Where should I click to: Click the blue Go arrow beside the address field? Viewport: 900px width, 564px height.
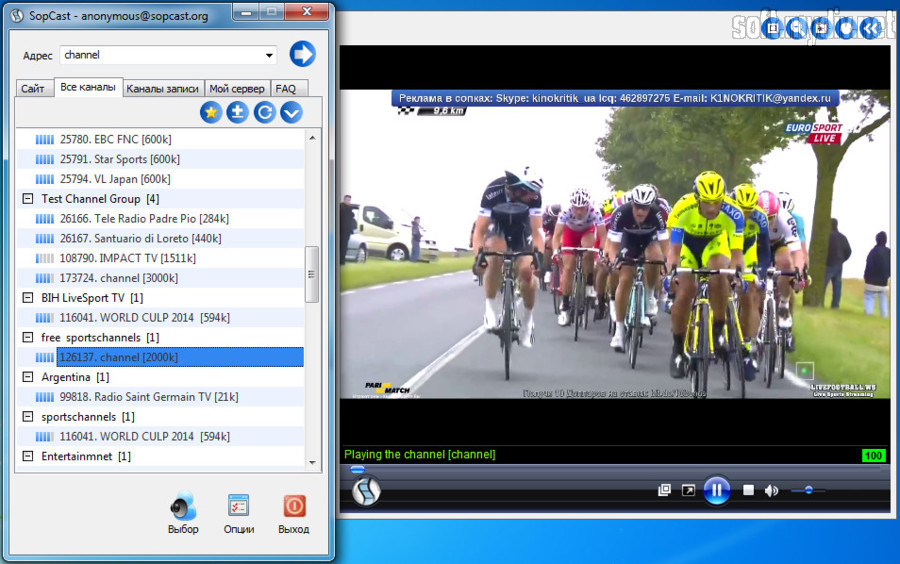tap(302, 54)
